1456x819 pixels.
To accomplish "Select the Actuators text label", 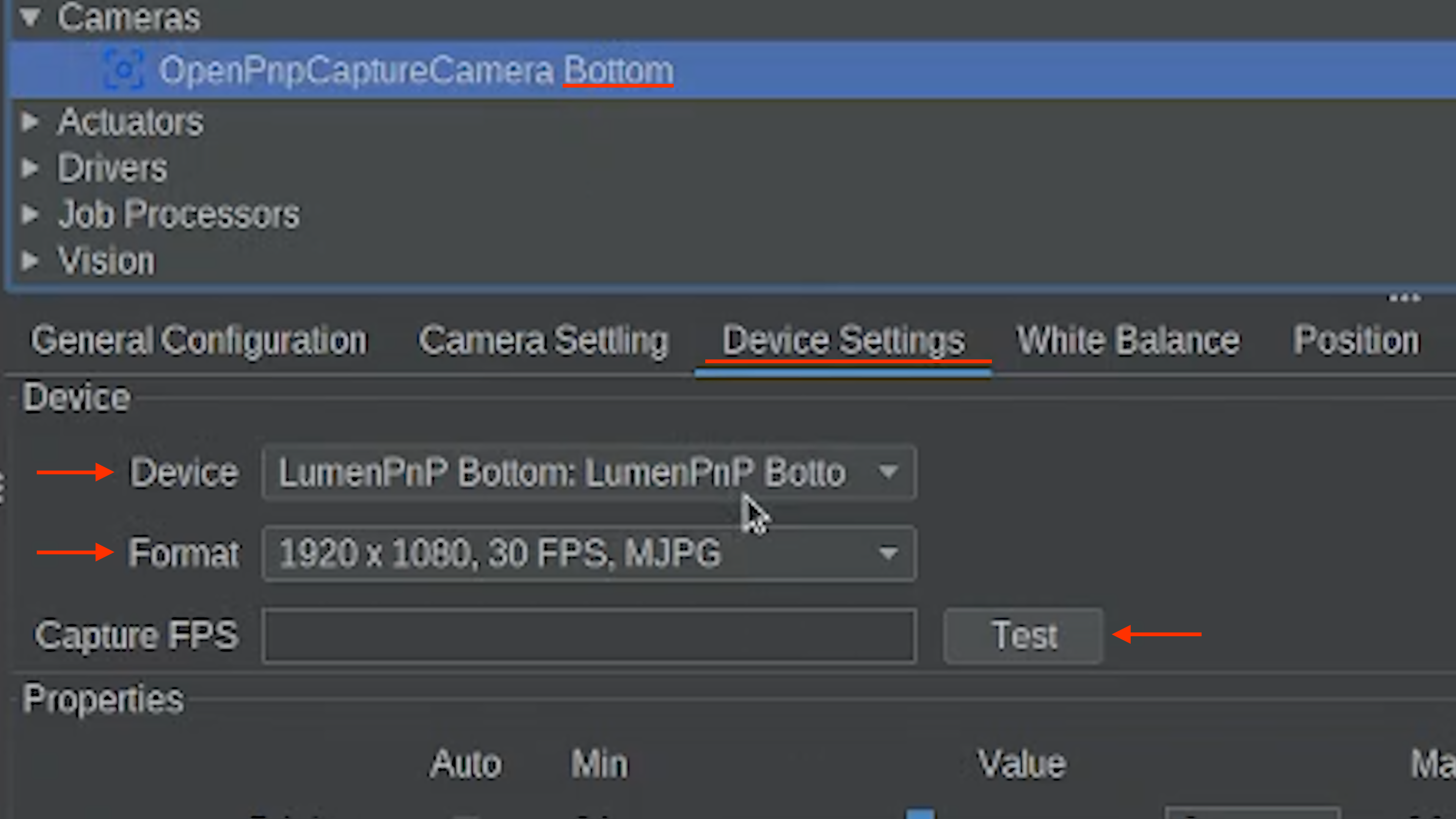I will [x=130, y=122].
